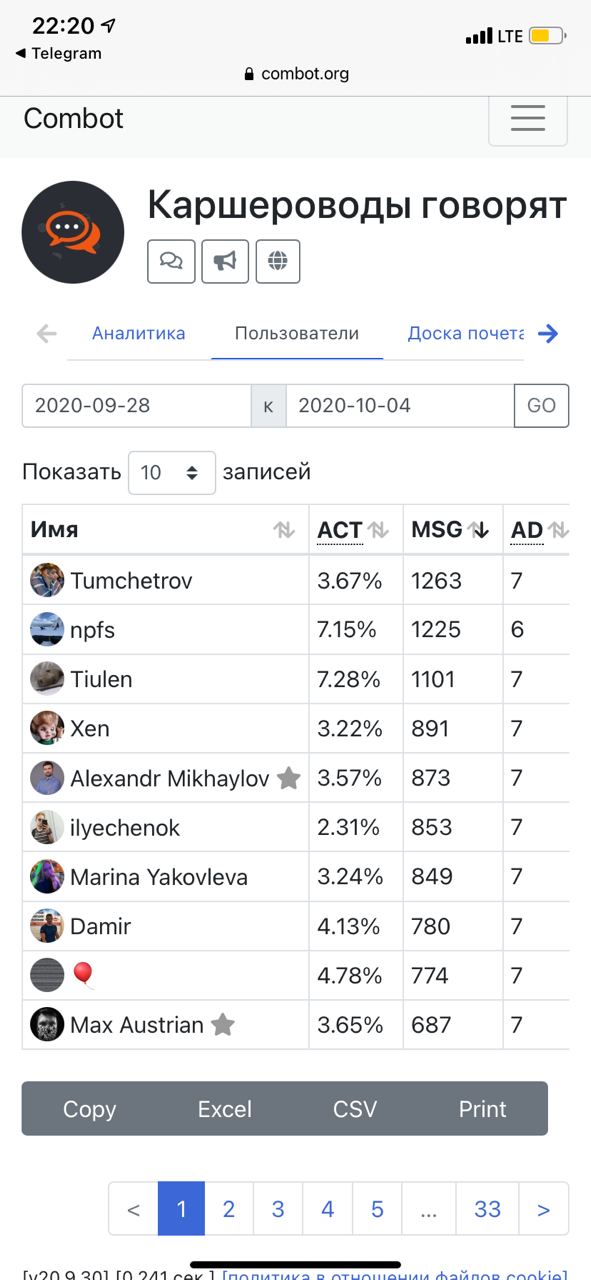The height and width of the screenshot is (1280, 591).
Task: Go to page 33 in pagination
Action: click(487, 1209)
